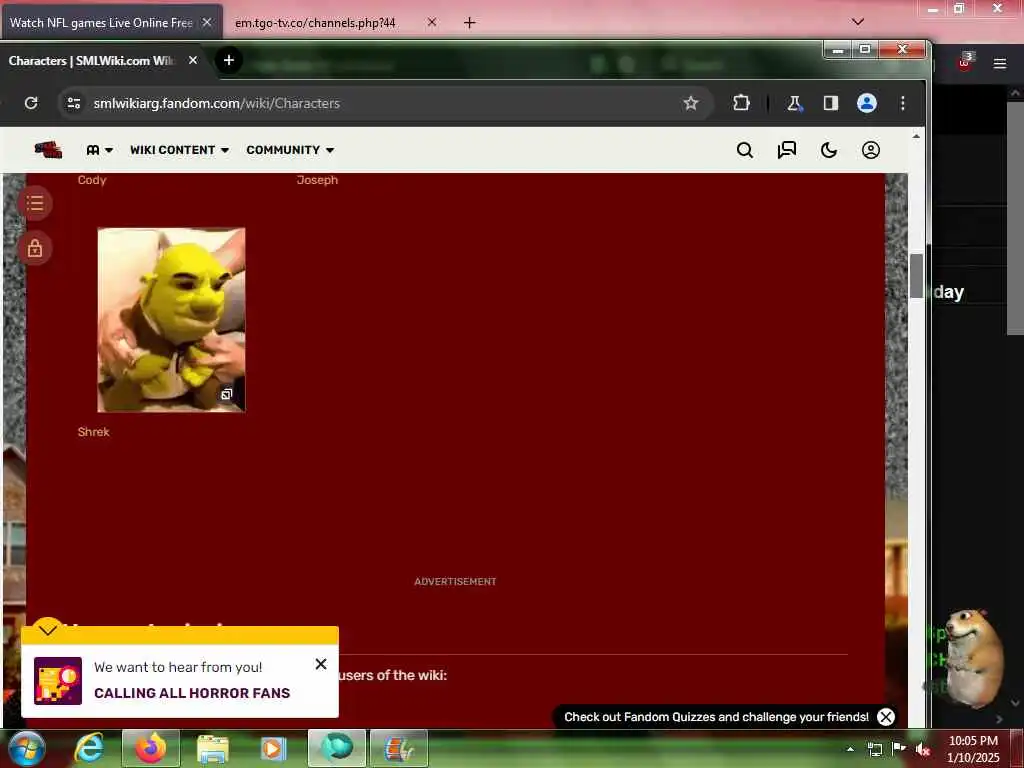This screenshot has height=768, width=1024.
Task: Open the wiki Discuss icon
Action: (786, 150)
